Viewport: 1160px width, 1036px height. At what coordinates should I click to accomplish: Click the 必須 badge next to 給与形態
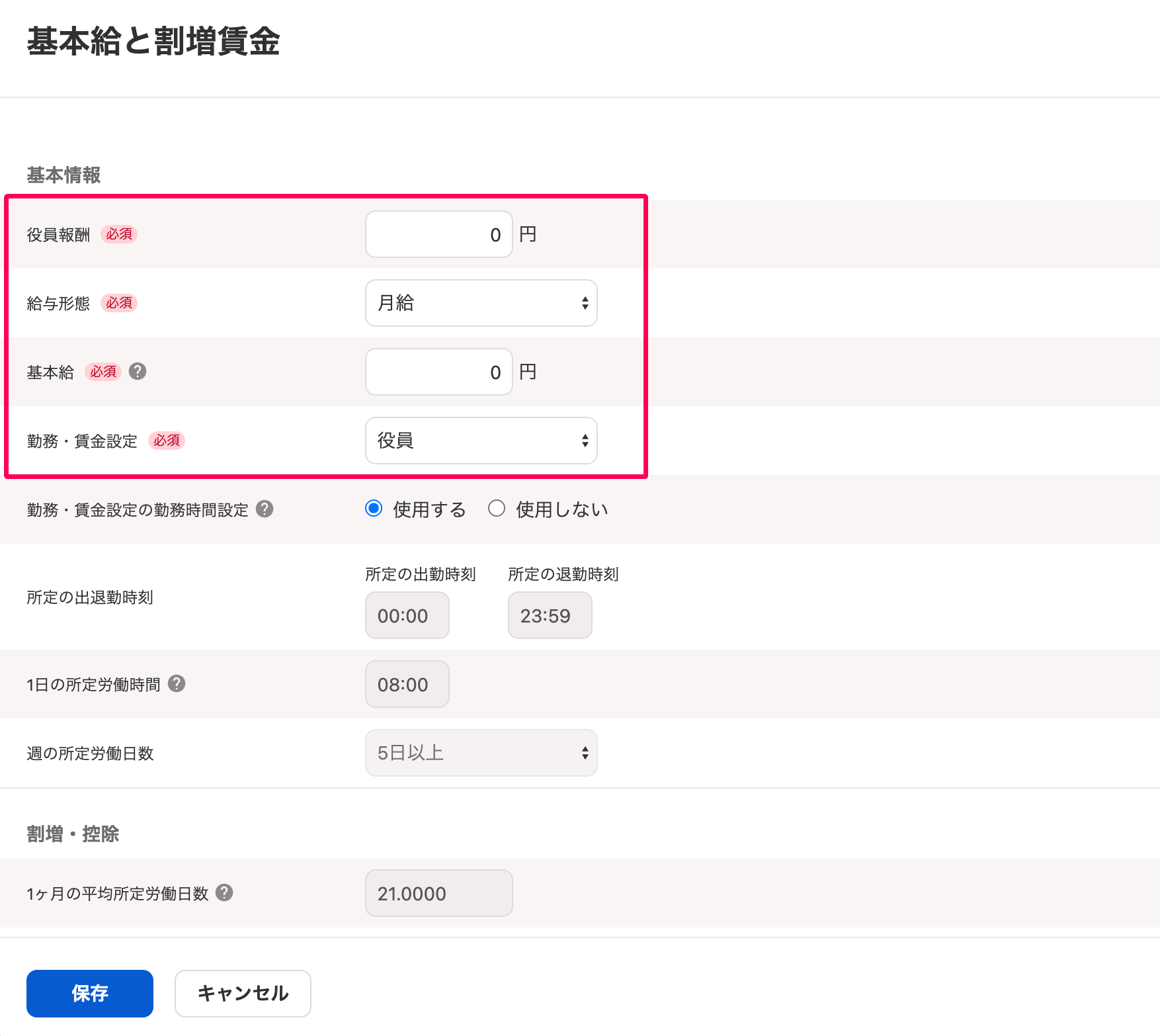[x=119, y=303]
